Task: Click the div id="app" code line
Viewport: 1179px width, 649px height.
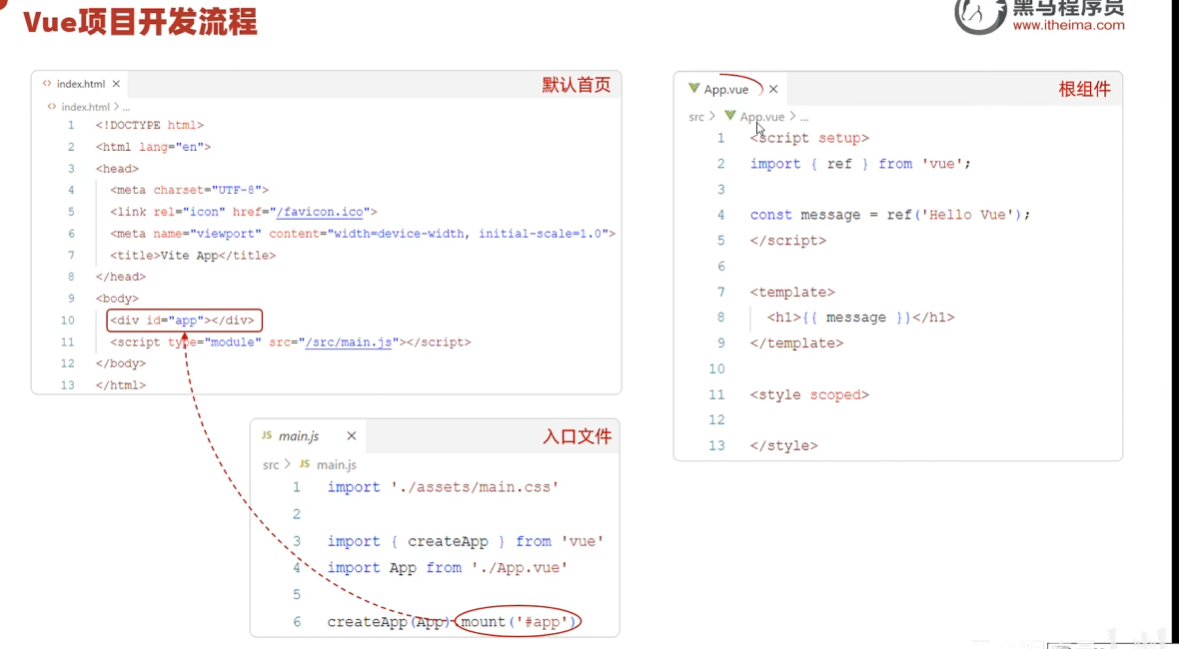Action: [x=185, y=320]
